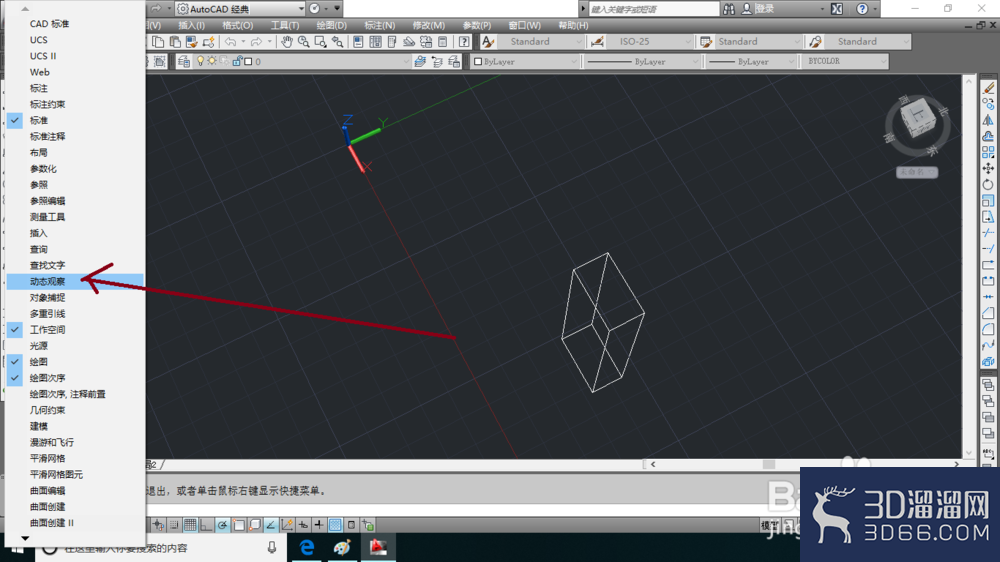Screen dimensions: 1000x562
Task: Click the binoculars search icon
Action: 729,9
